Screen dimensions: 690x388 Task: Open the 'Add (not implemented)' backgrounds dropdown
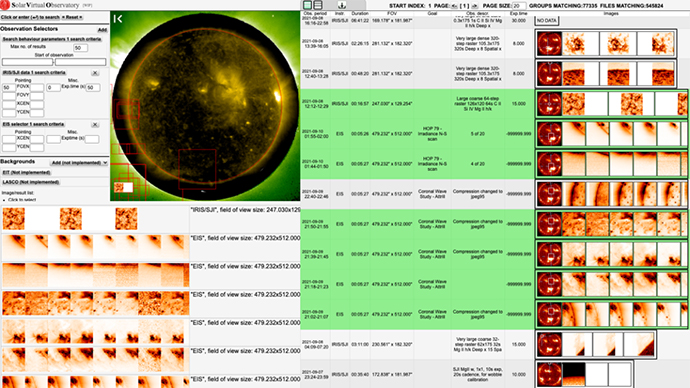point(79,163)
